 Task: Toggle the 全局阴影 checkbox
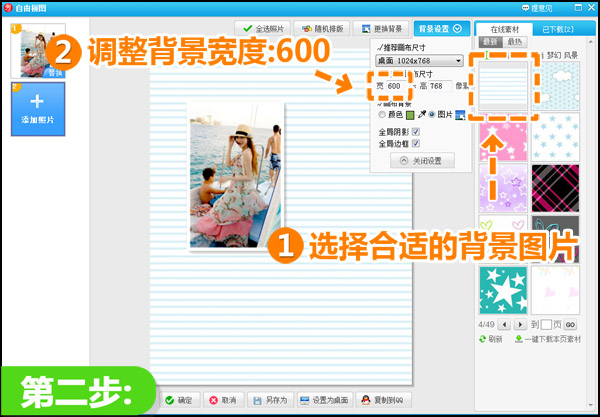416,131
